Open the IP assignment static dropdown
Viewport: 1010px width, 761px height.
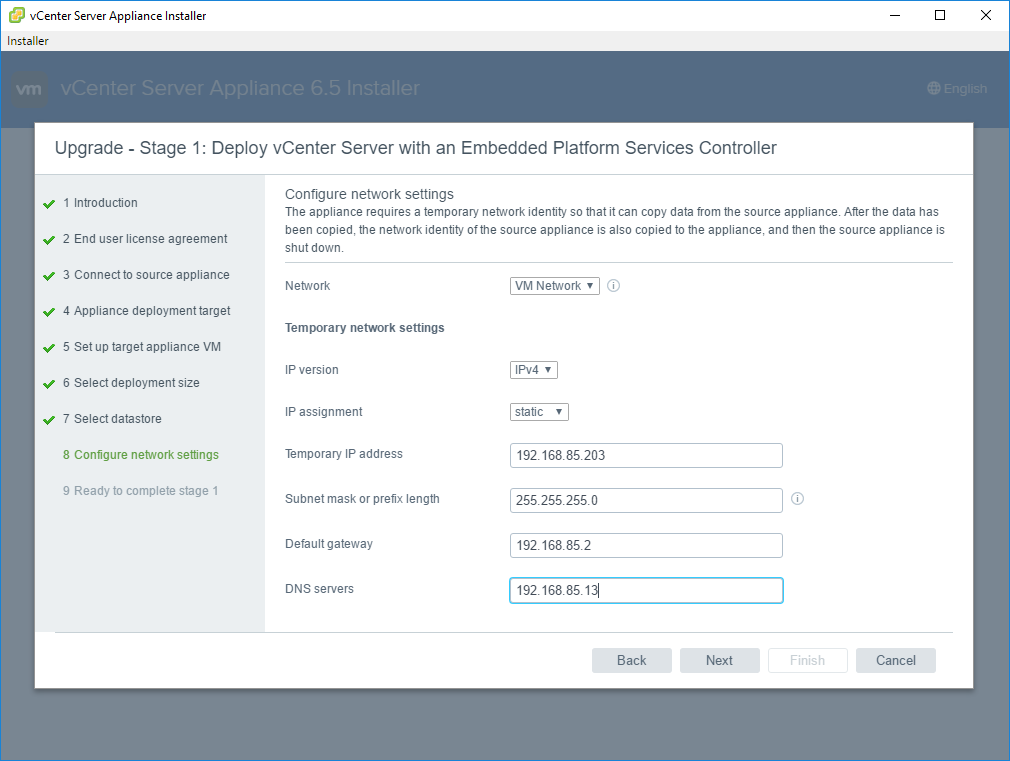539,412
